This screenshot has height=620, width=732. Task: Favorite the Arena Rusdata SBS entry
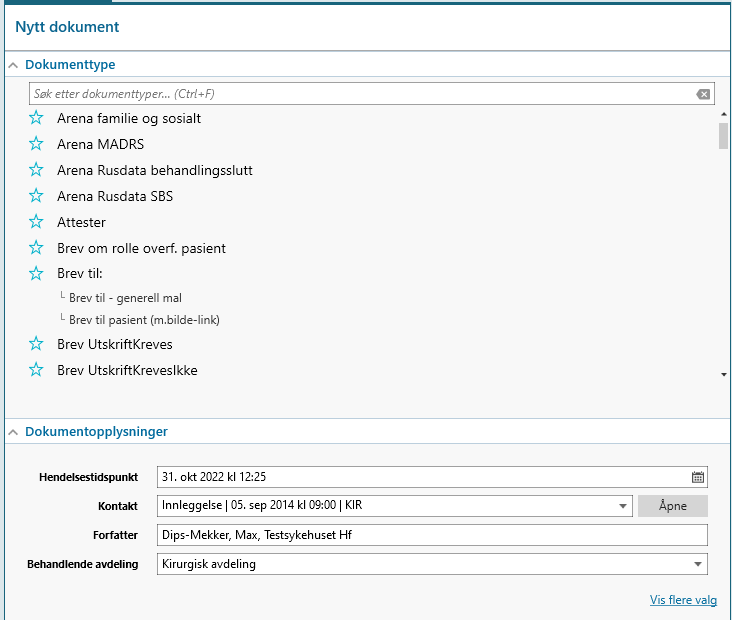tap(37, 196)
